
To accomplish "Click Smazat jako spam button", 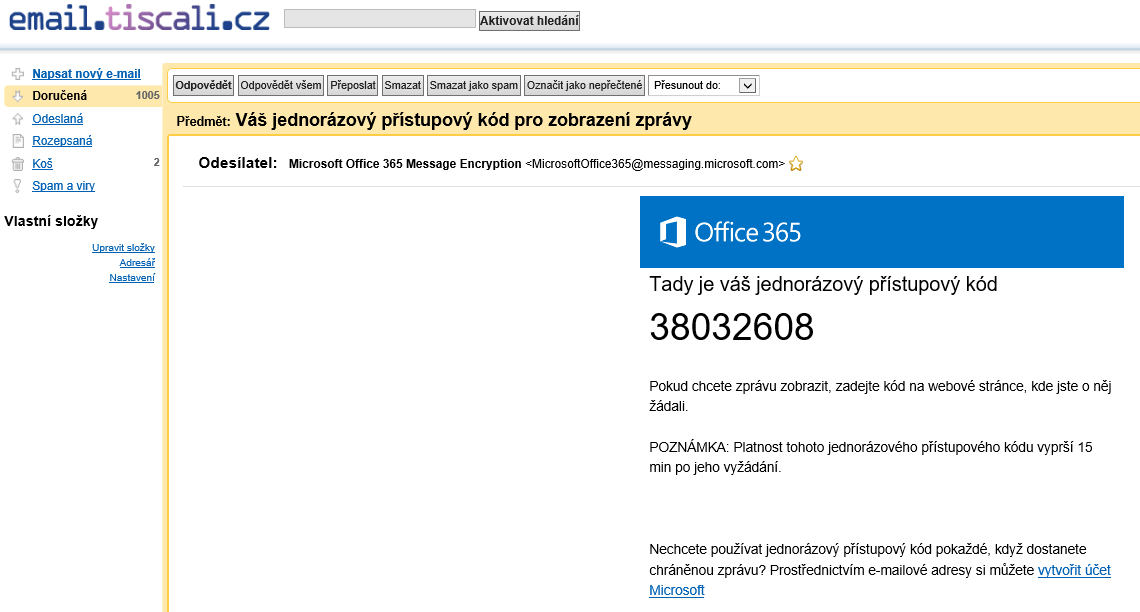I will tap(474, 86).
